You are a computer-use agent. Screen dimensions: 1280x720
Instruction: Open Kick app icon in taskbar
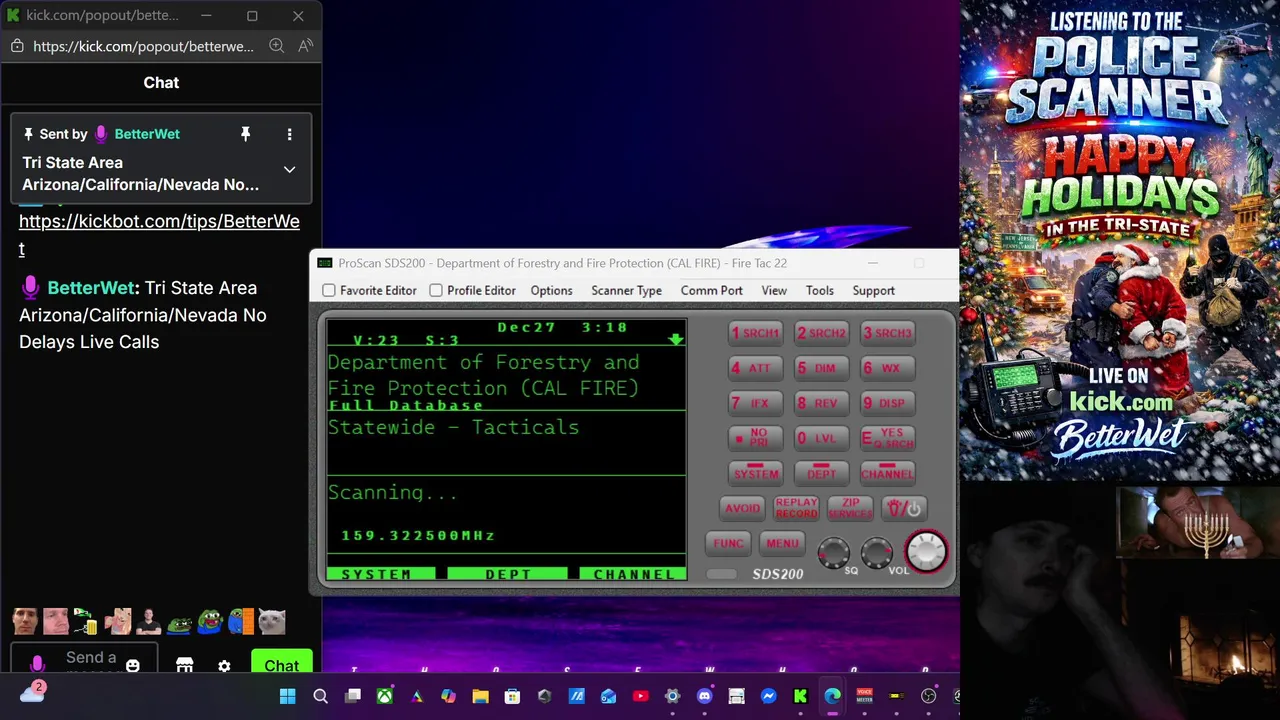800,696
